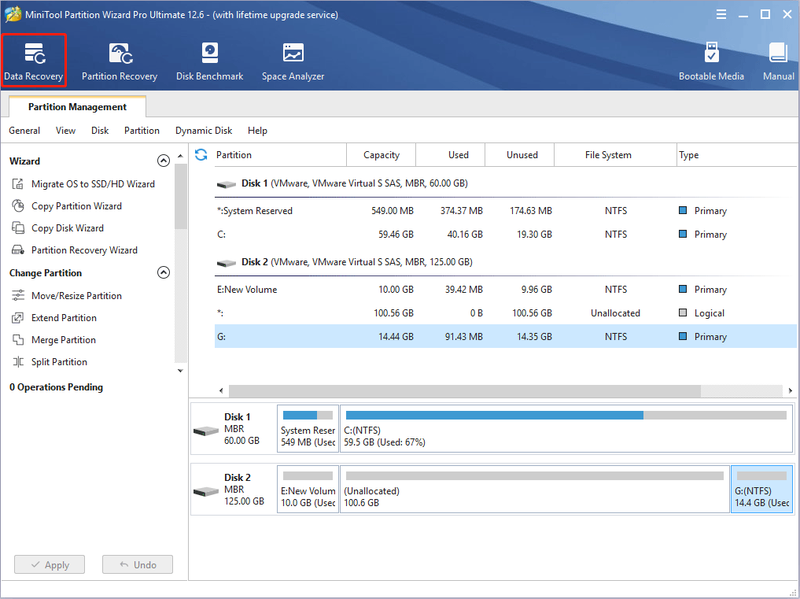Switch to the Partition Management tab
Viewport: 800px width, 599px height.
[x=77, y=107]
